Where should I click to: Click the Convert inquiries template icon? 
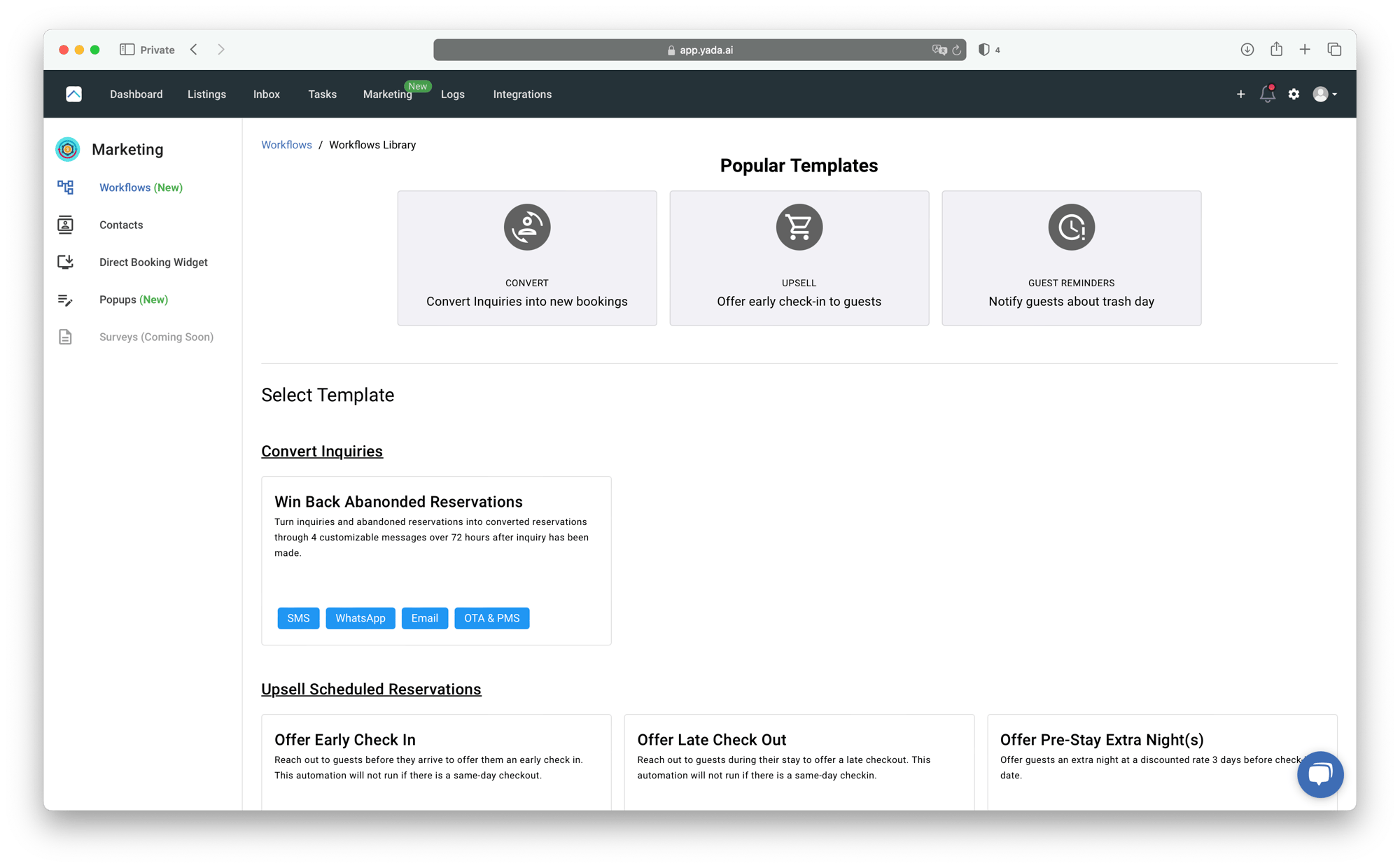(527, 225)
